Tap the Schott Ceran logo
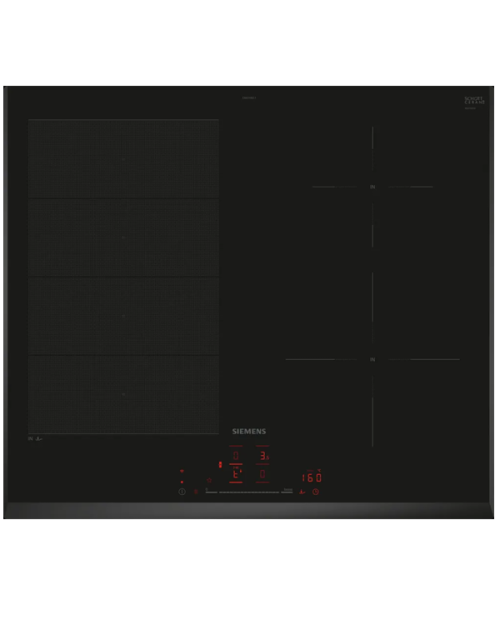Viewport: 500px width, 620px height. pyautogui.click(x=474, y=101)
